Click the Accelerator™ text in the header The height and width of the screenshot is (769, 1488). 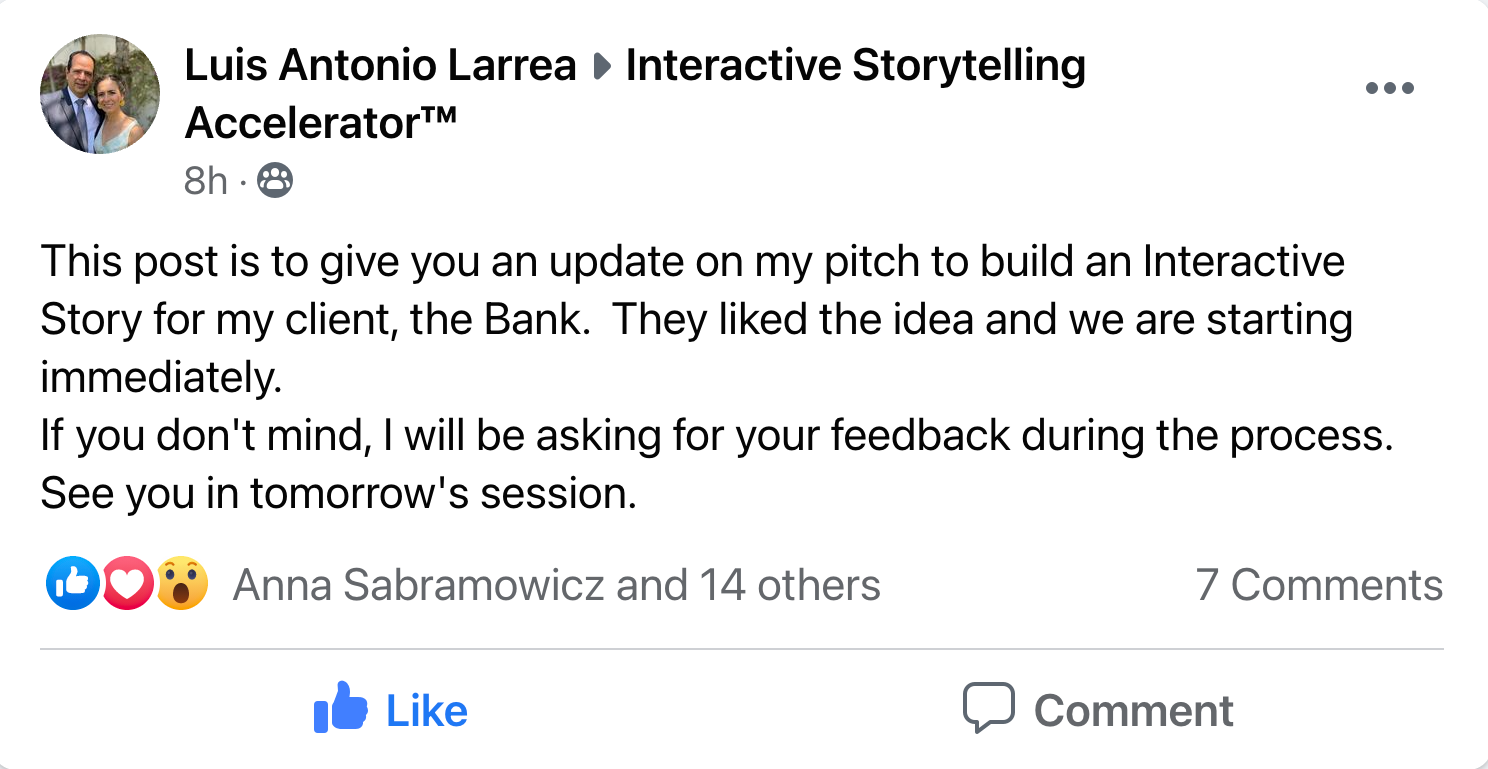(321, 123)
